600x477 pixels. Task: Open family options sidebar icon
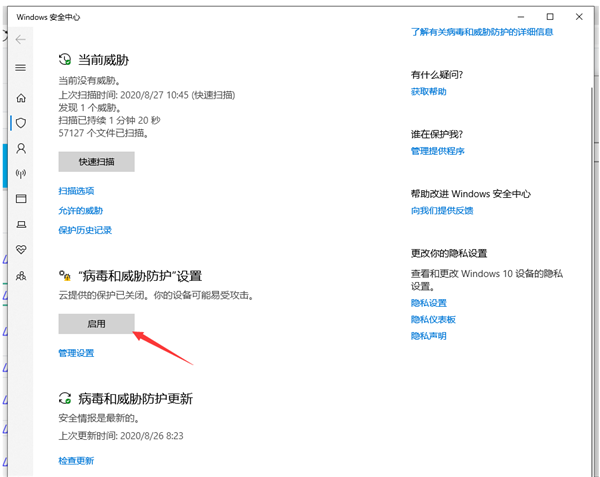click(21, 274)
